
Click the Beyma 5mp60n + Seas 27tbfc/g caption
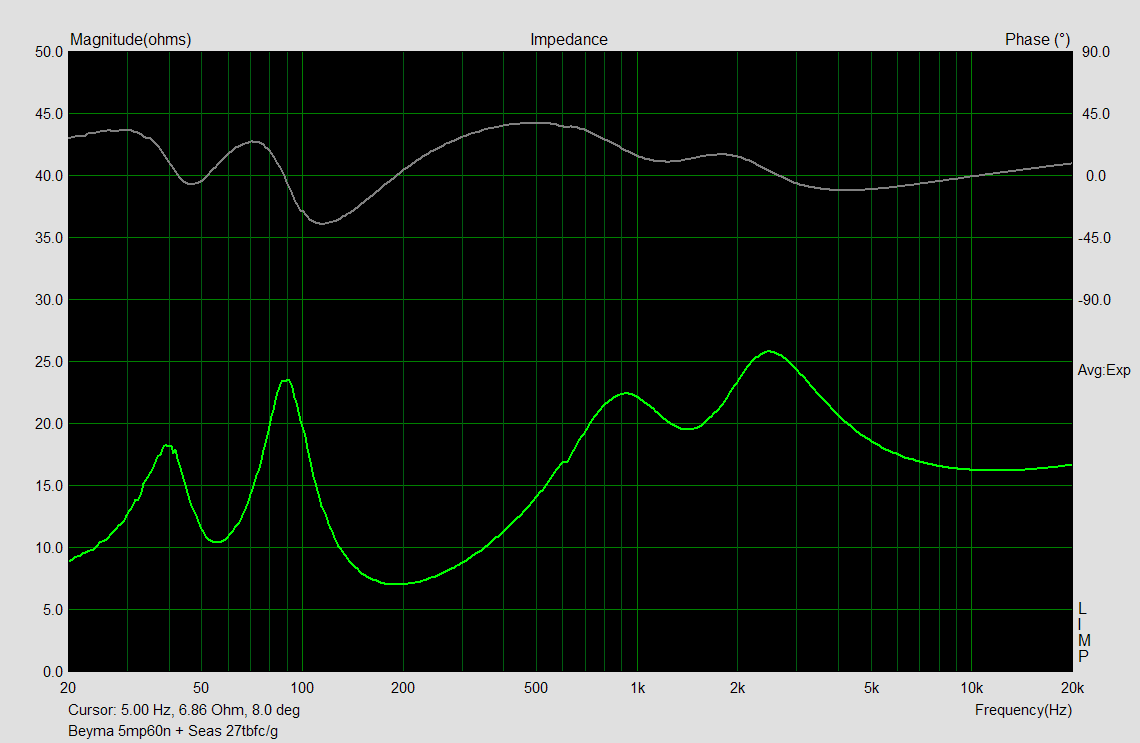click(x=173, y=731)
